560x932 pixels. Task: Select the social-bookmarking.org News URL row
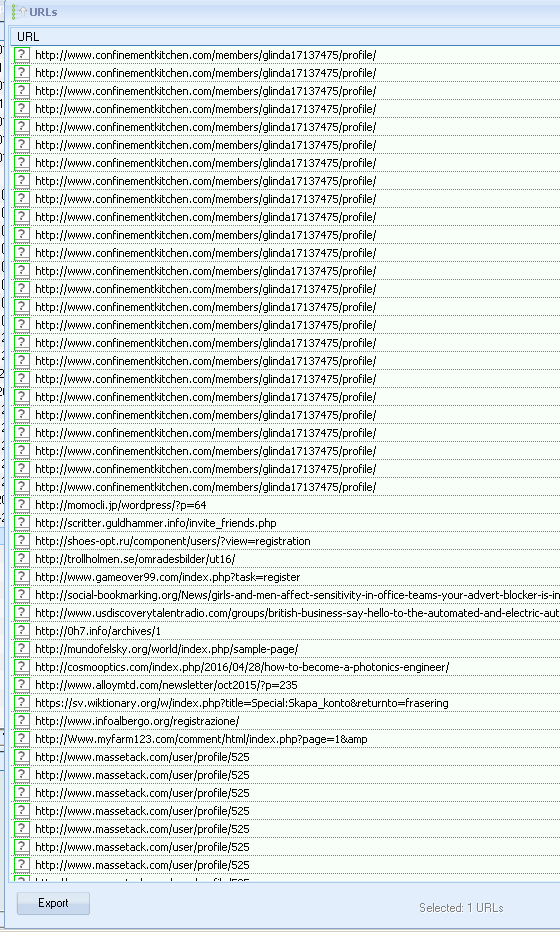tap(285, 594)
